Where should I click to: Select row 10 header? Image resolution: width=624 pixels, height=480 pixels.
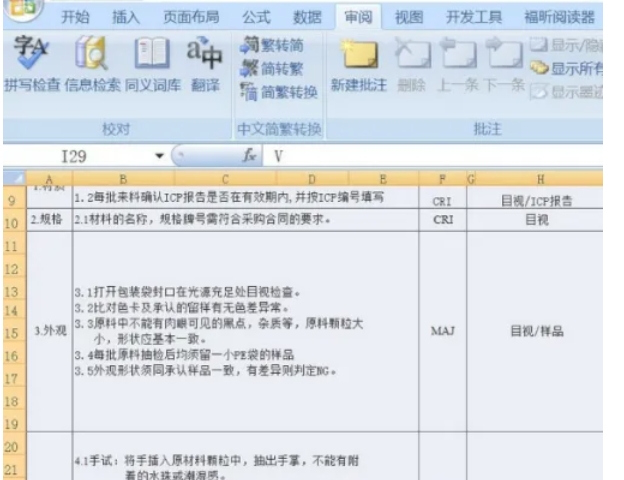pos(12,222)
